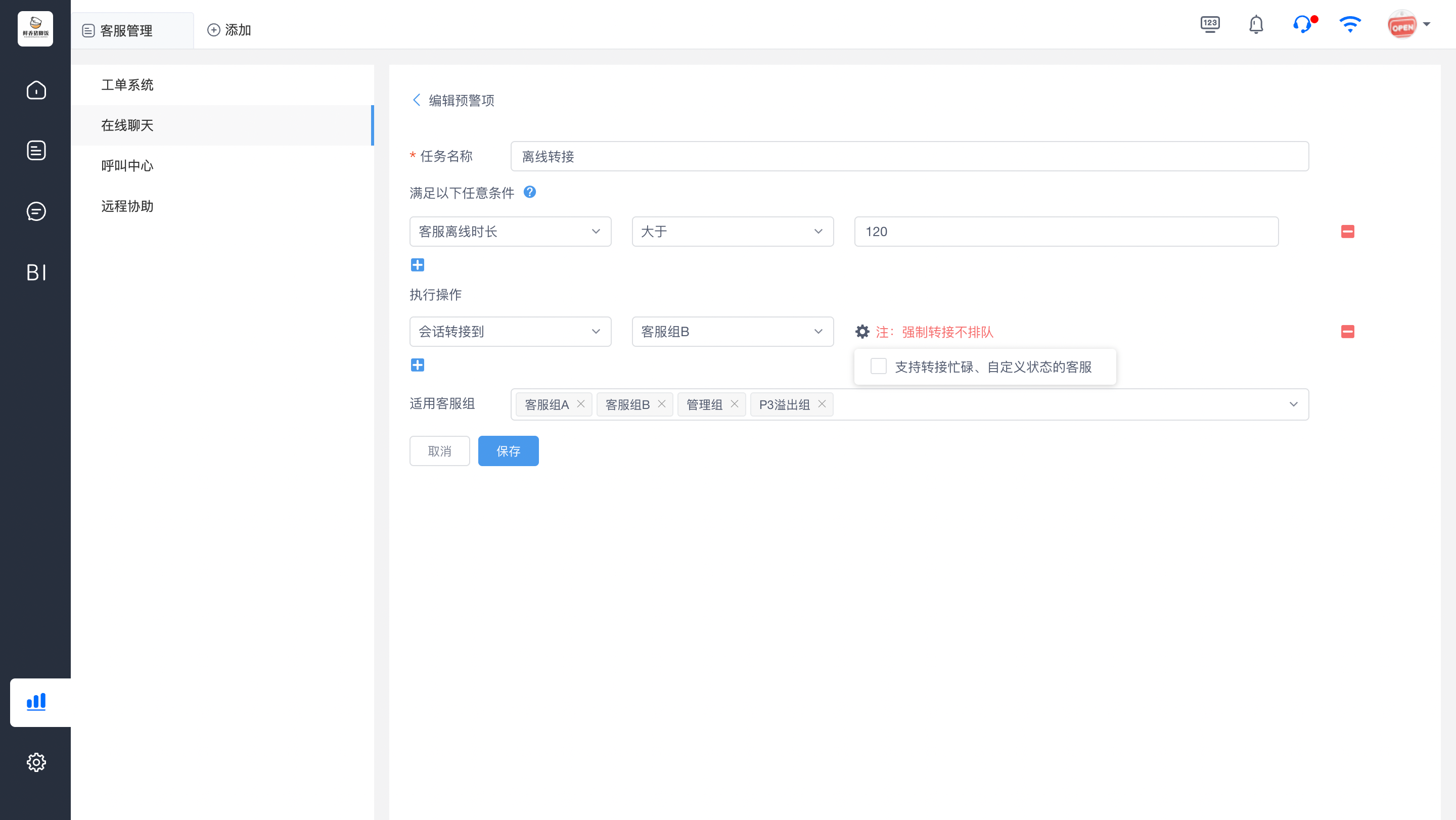Expand the 客服离线时长 dropdown

[511, 231]
